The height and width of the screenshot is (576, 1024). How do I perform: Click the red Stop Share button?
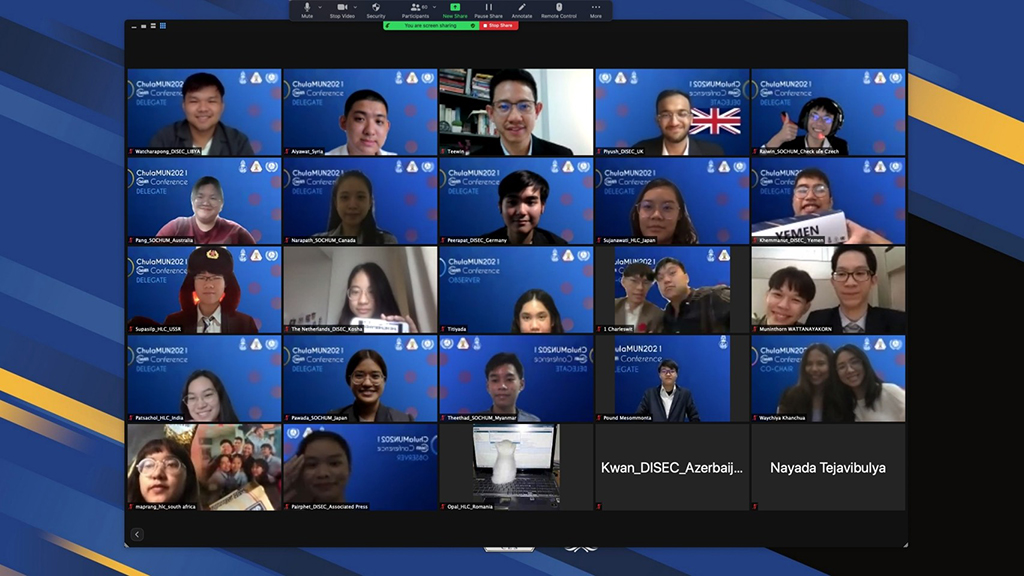pyautogui.click(x=499, y=26)
